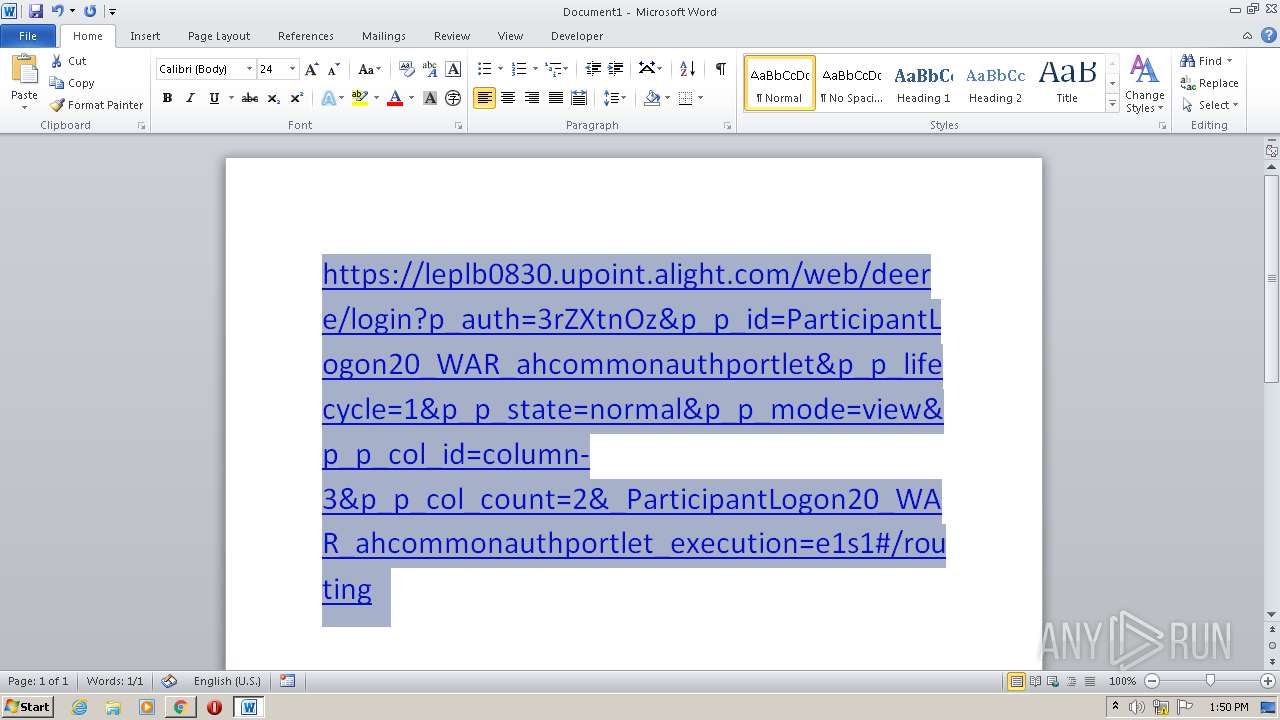Image resolution: width=1280 pixels, height=720 pixels.
Task: Select the Format Painter brush
Action: point(57,105)
